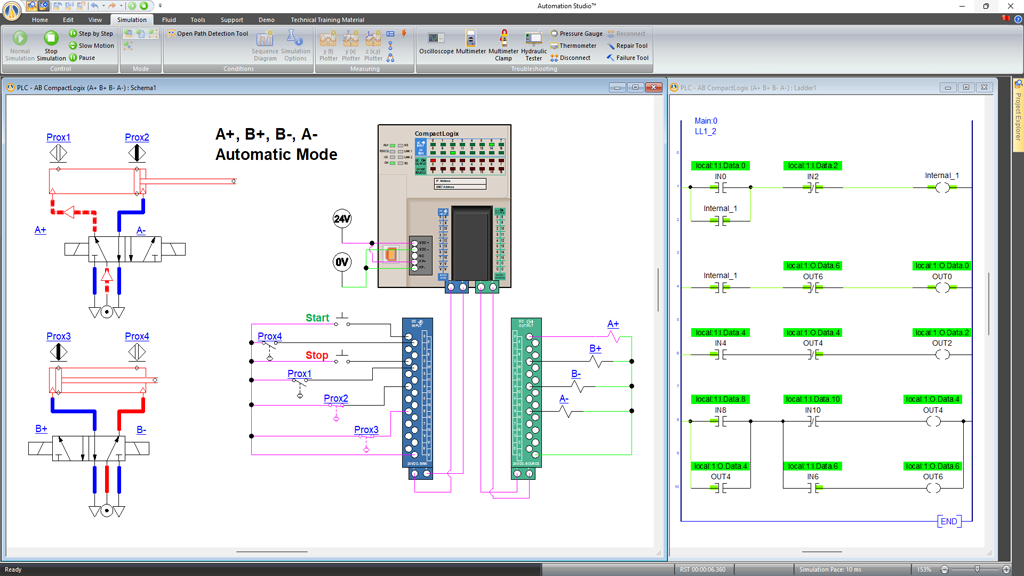Image resolution: width=1024 pixels, height=576 pixels.
Task: Click the Stop Simulation button
Action: (50, 45)
